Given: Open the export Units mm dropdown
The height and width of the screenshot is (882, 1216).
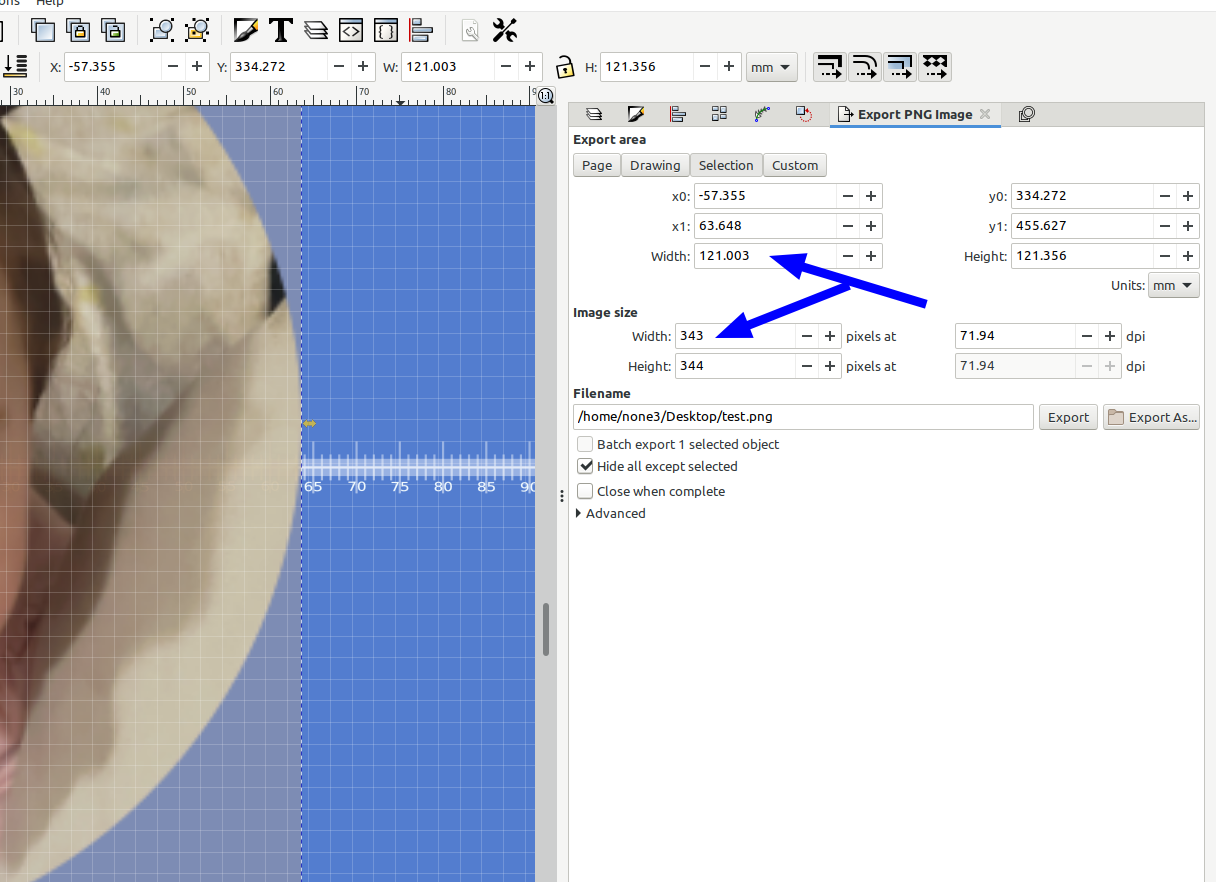Looking at the screenshot, I should pos(1173,285).
